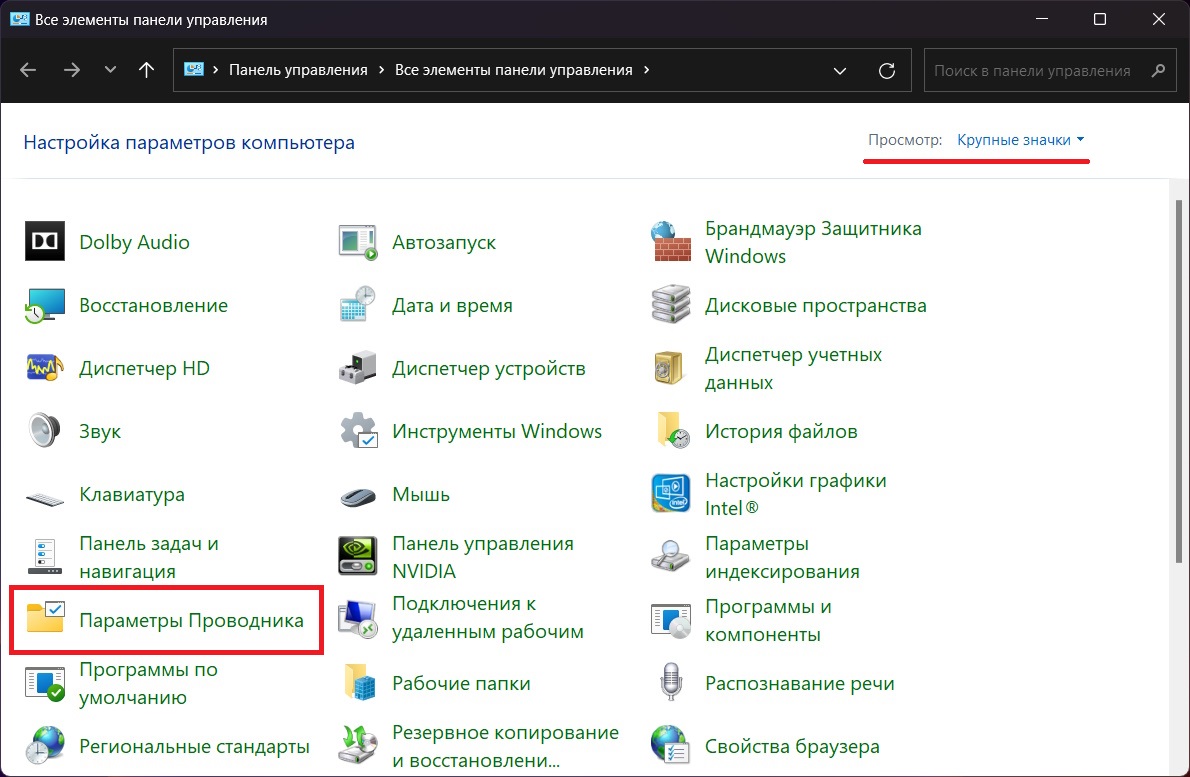Open the Восстановление monitor icon

(45, 305)
